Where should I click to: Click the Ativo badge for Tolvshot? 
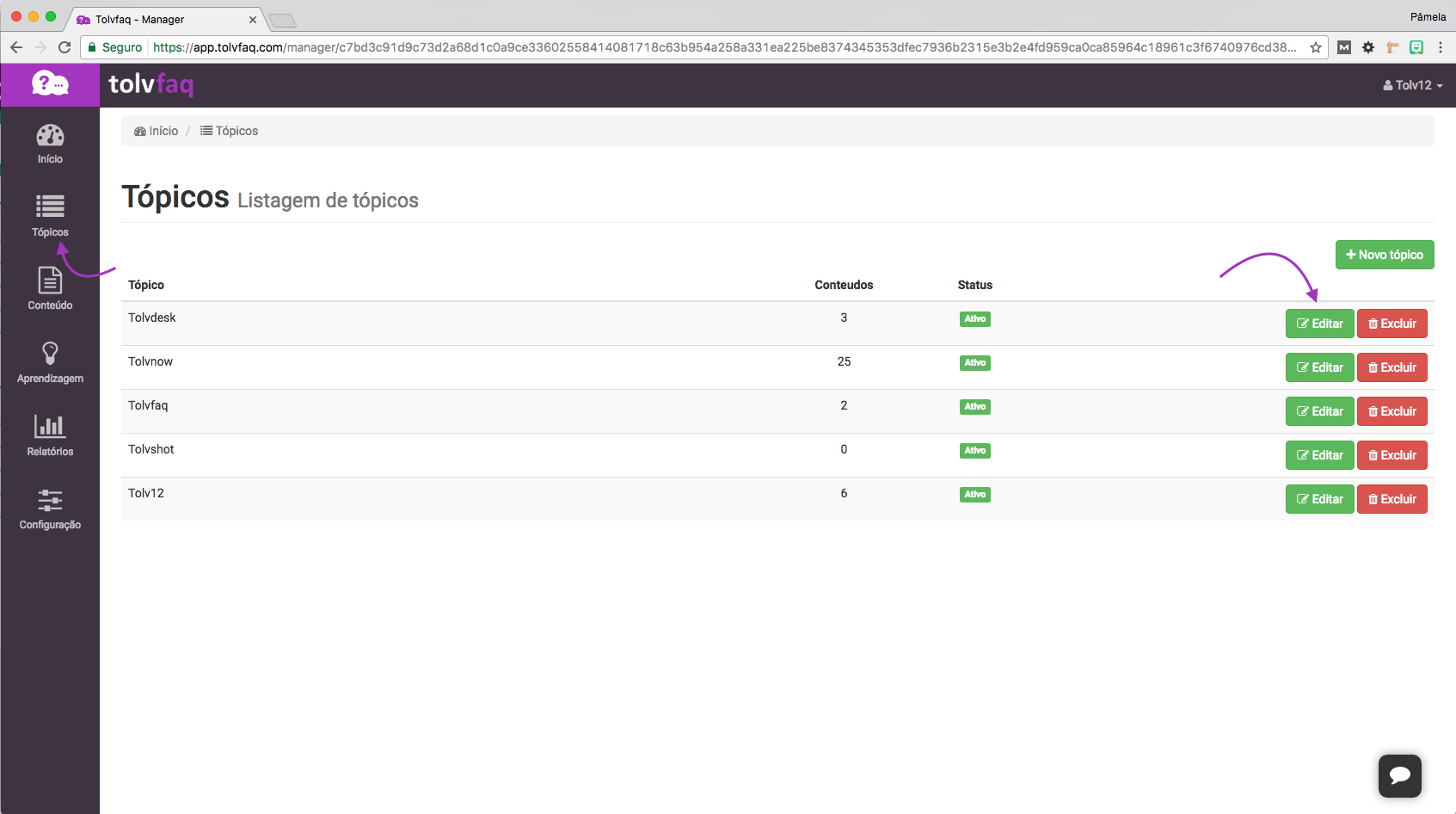(x=975, y=451)
